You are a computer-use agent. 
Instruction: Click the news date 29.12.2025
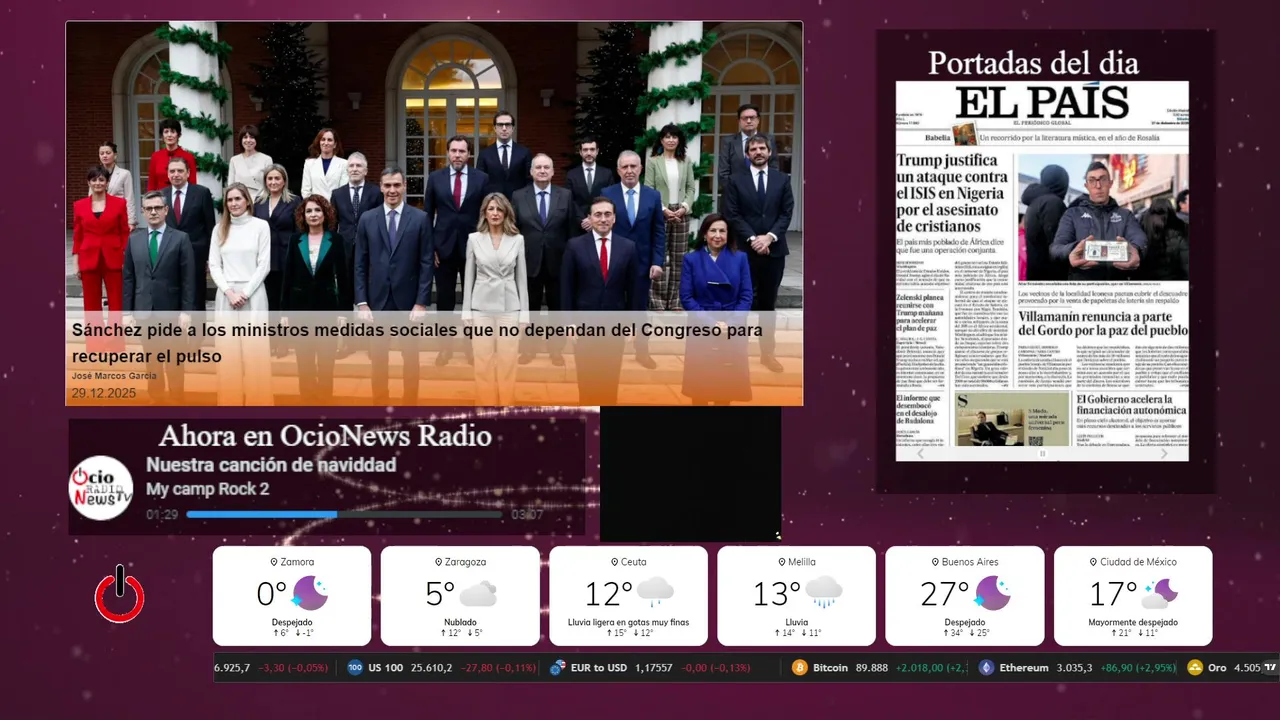104,393
